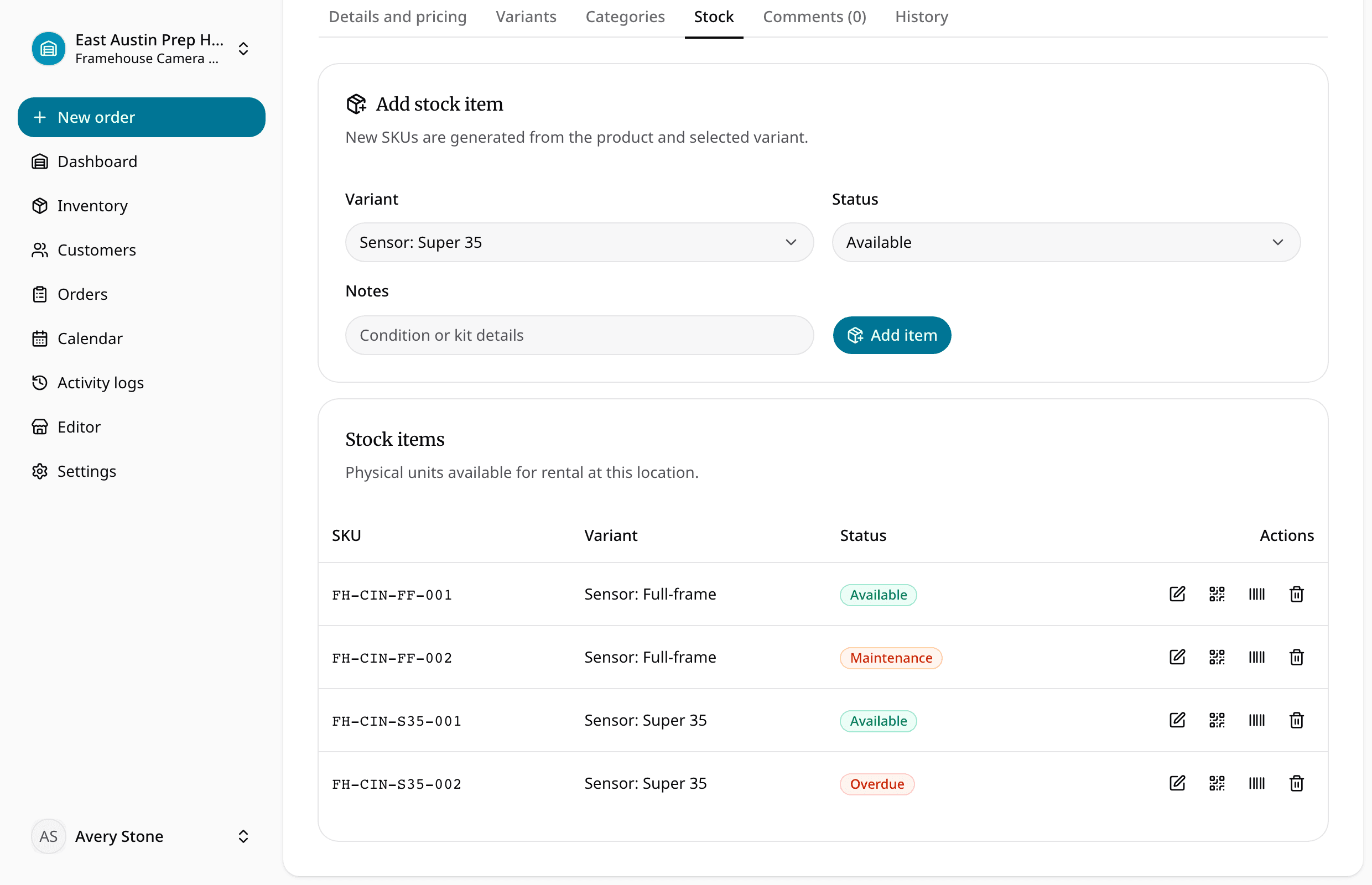1372x885 pixels.
Task: Open the Editor page
Action: [142, 427]
